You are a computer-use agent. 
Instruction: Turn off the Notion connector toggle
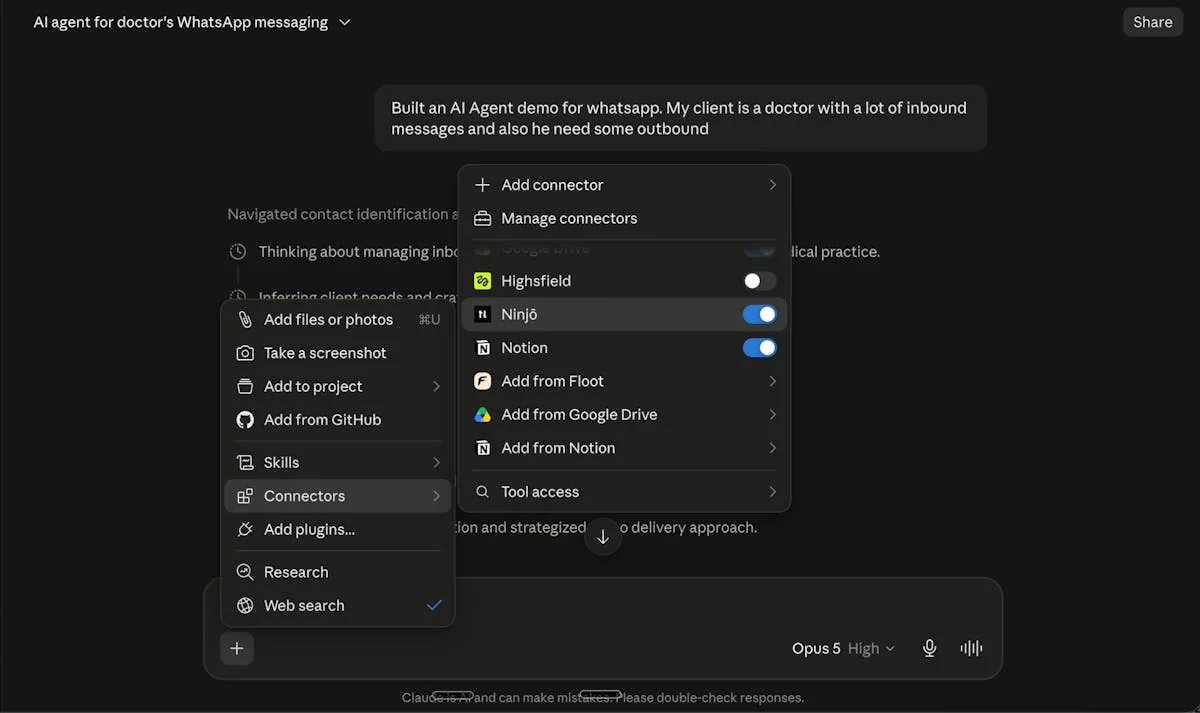[x=760, y=348]
